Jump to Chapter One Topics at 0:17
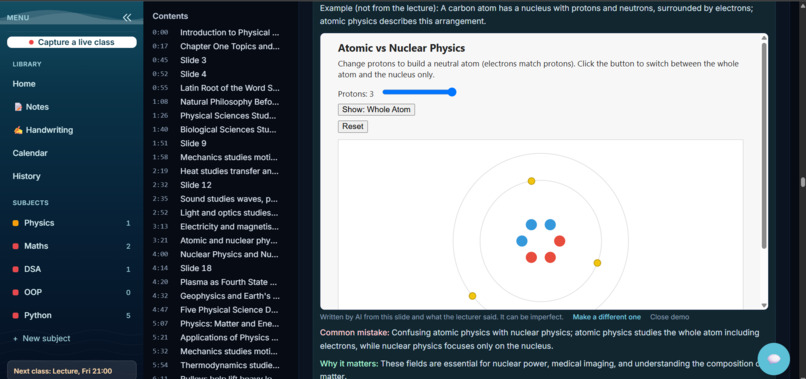 [x=216, y=46]
